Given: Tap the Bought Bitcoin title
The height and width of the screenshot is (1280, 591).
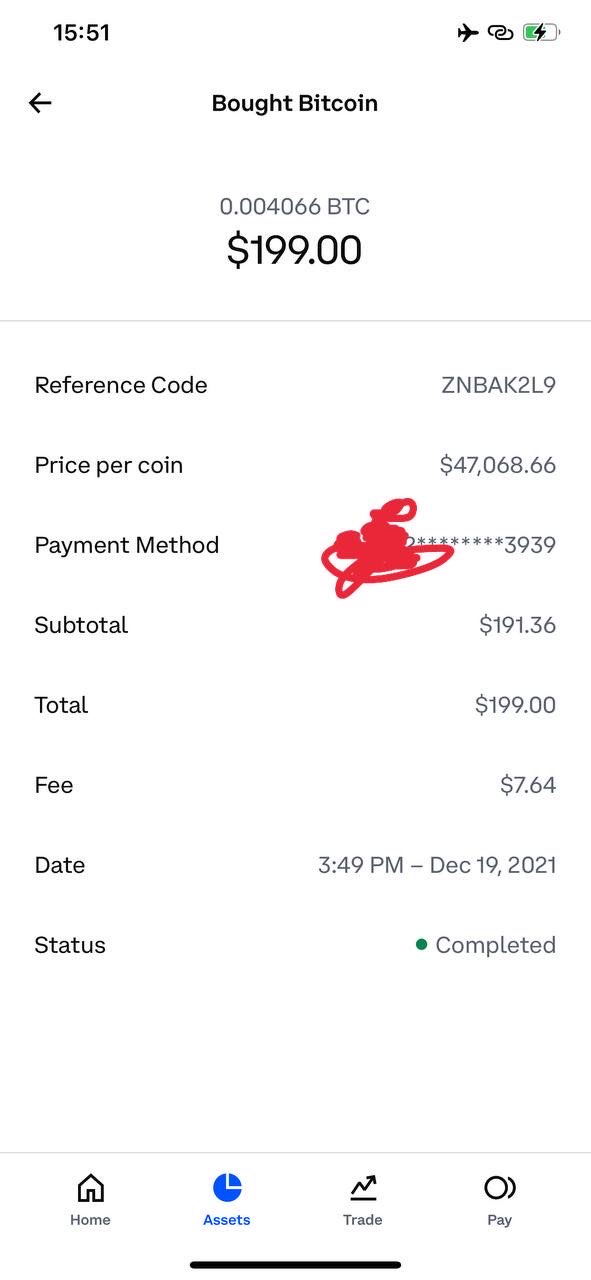Looking at the screenshot, I should (295, 103).
